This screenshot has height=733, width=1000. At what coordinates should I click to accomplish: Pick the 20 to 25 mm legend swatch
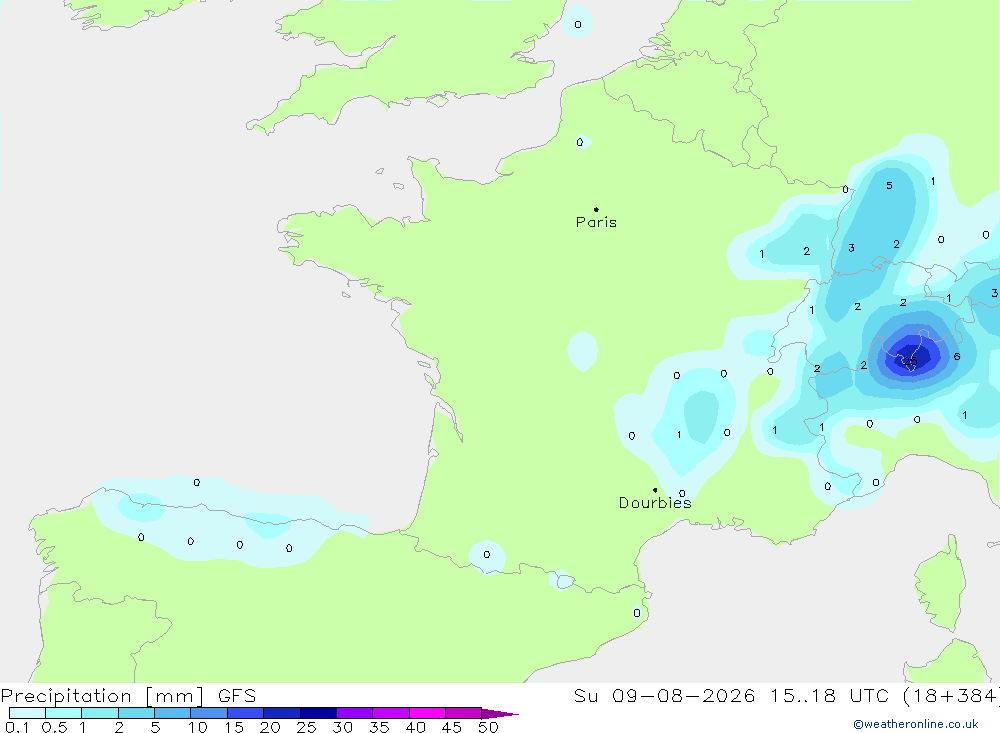point(282,713)
